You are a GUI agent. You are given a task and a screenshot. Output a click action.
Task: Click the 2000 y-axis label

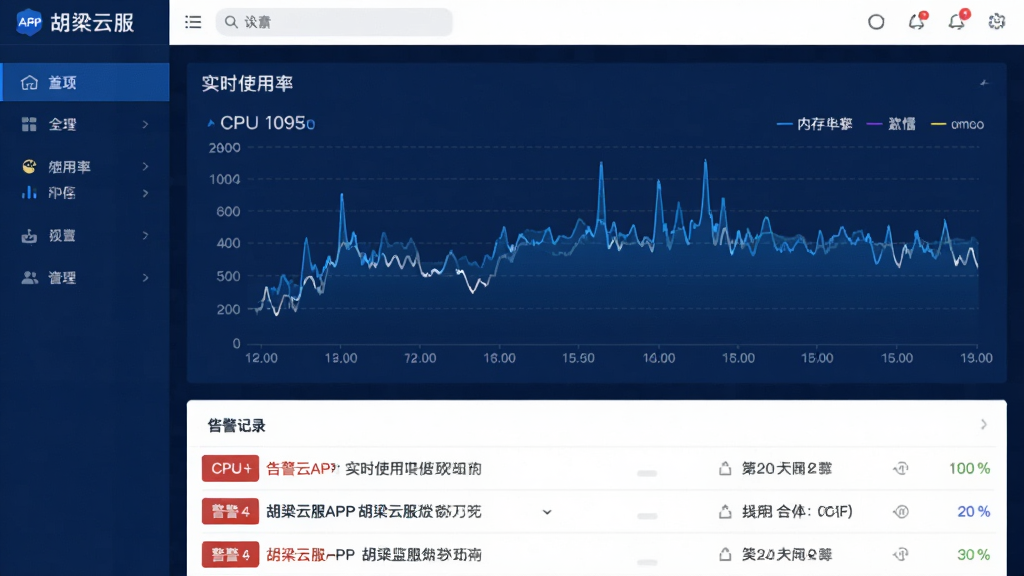tap(225, 148)
